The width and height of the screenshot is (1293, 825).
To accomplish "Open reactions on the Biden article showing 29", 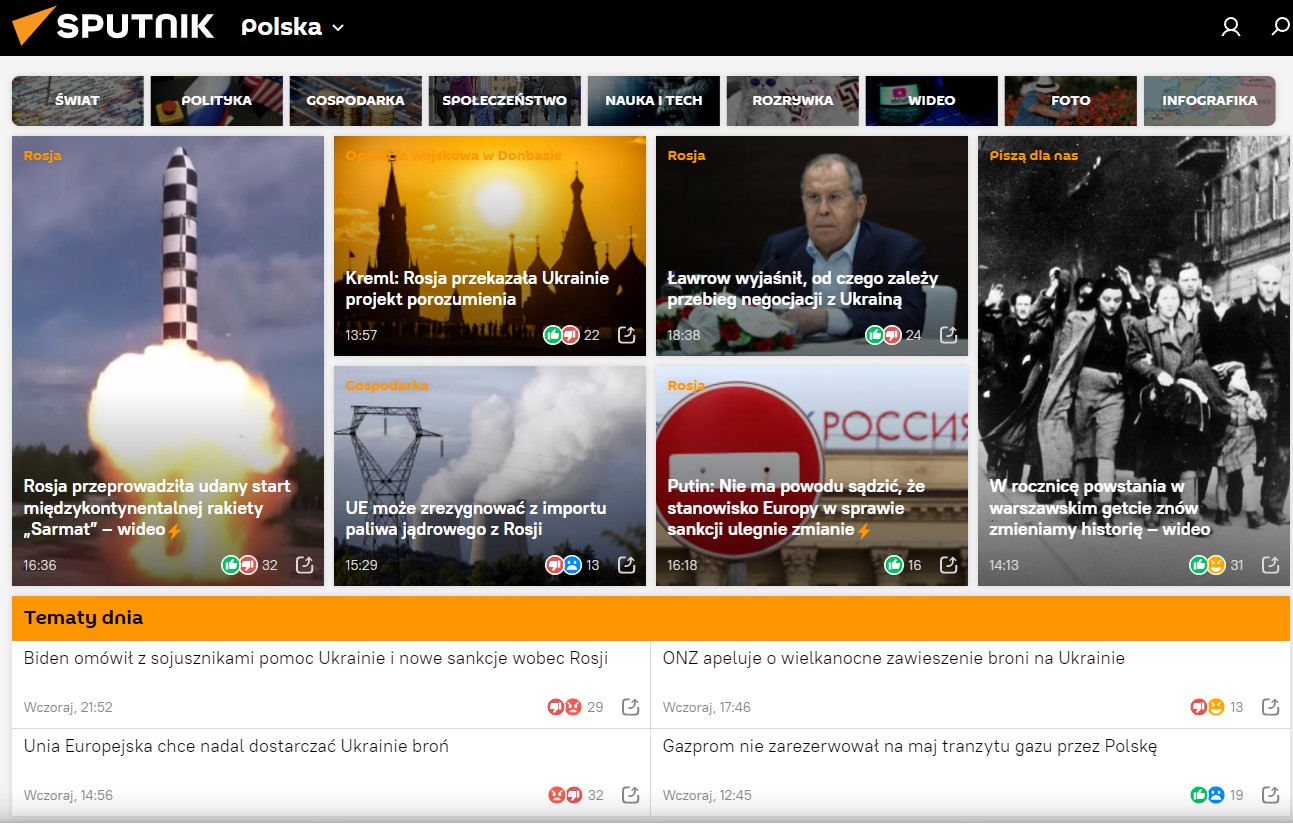I will click(575, 707).
